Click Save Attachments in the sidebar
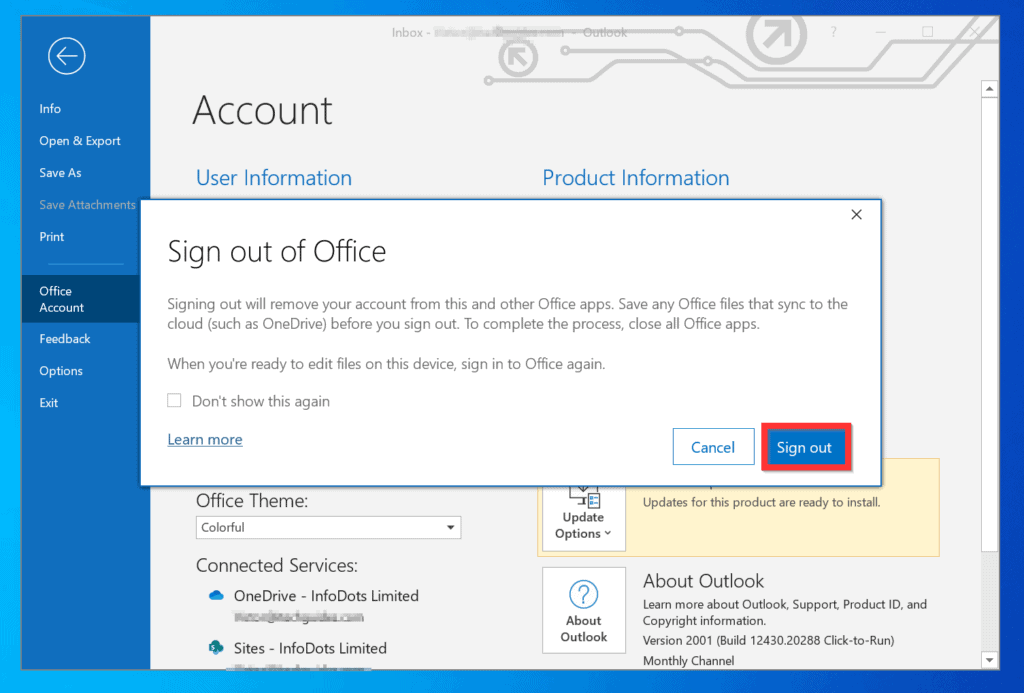 [88, 204]
